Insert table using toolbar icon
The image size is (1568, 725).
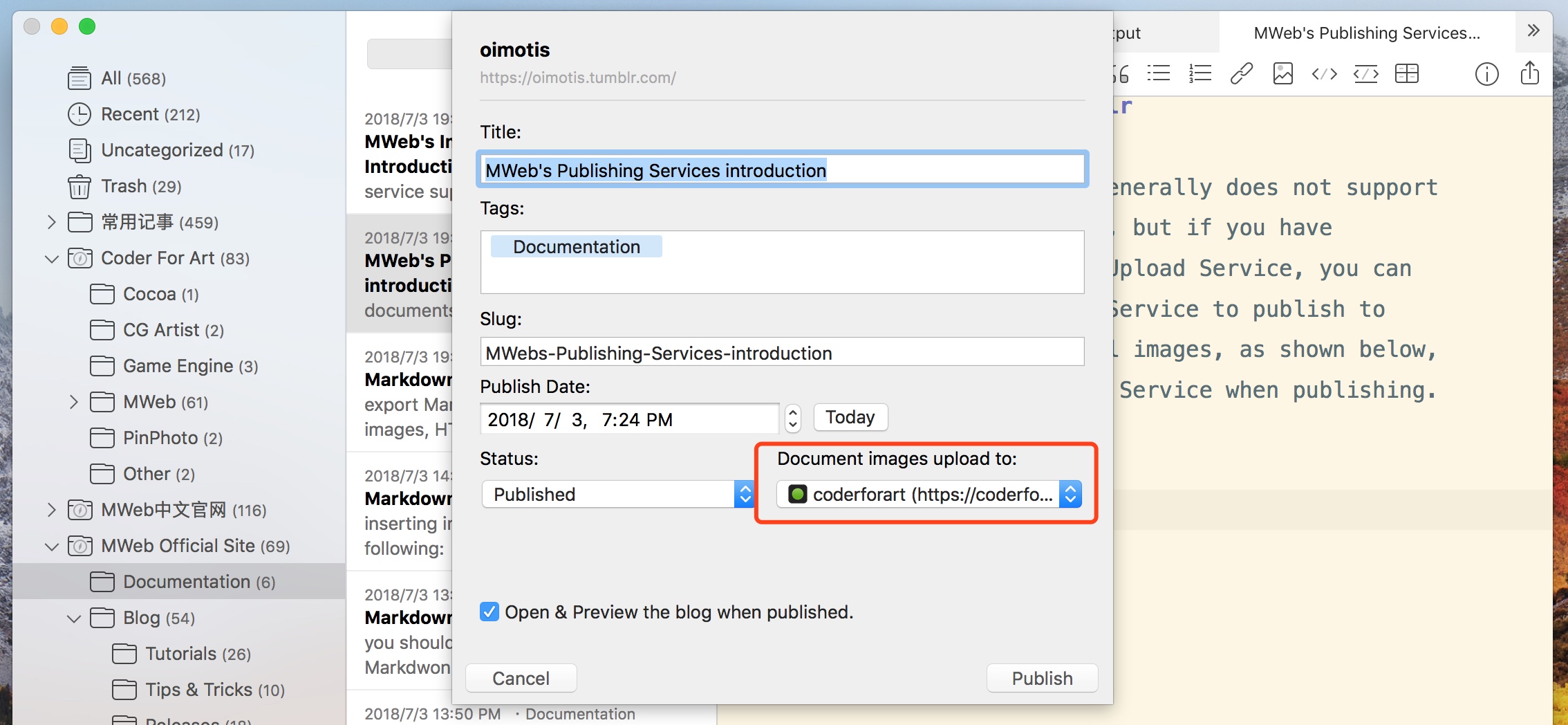point(1407,73)
